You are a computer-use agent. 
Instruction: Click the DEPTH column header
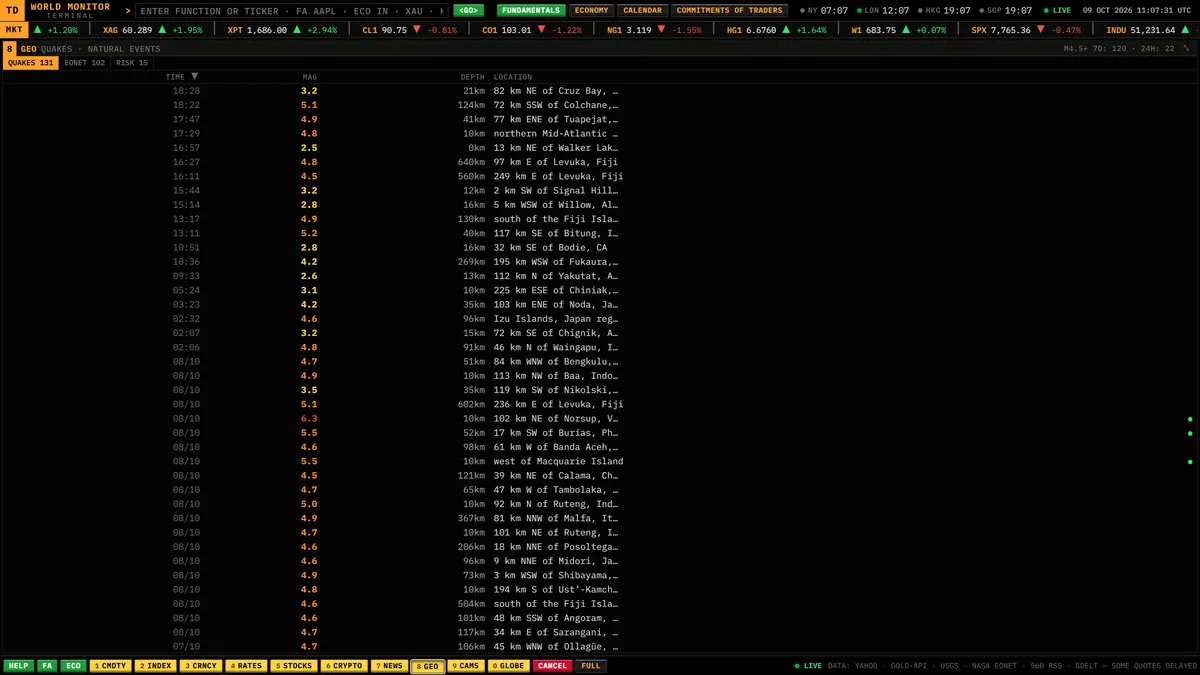click(x=472, y=77)
